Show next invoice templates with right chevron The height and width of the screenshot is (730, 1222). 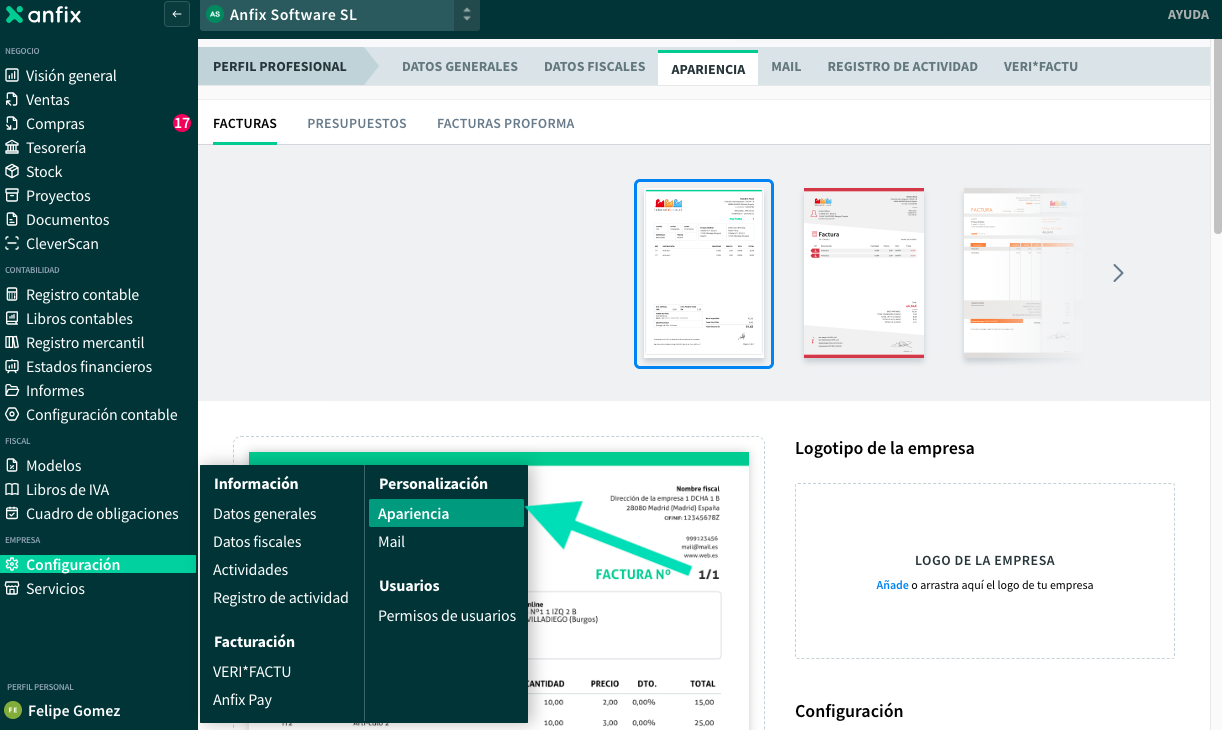pyautogui.click(x=1118, y=273)
